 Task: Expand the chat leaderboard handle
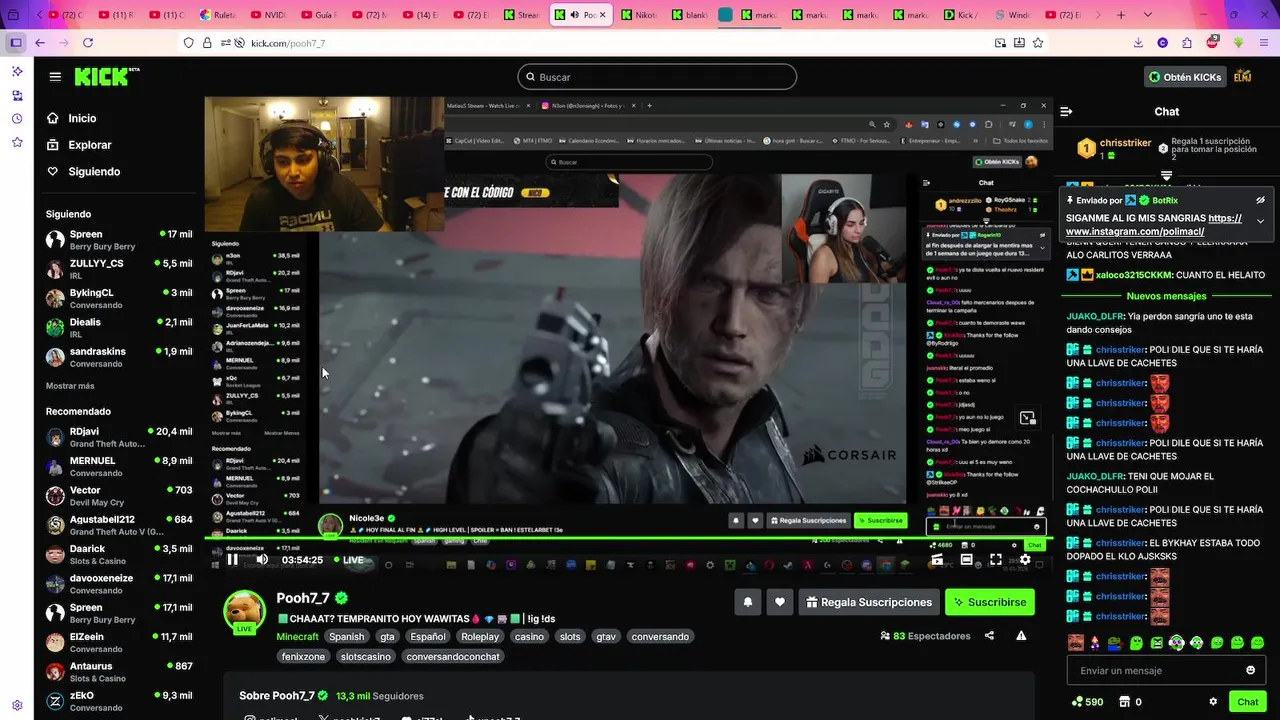(x=1166, y=175)
